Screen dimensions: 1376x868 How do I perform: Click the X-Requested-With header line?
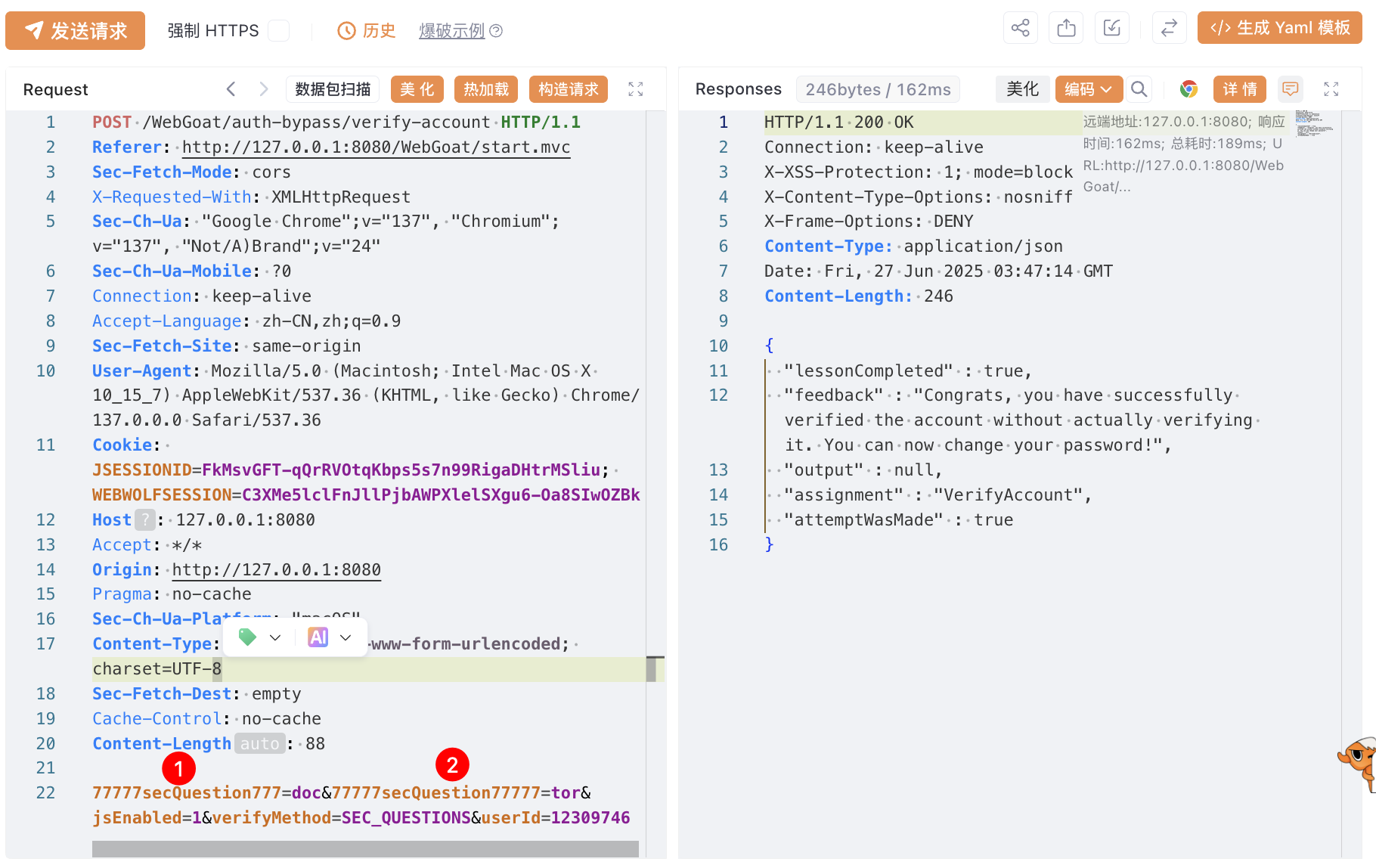pos(251,197)
